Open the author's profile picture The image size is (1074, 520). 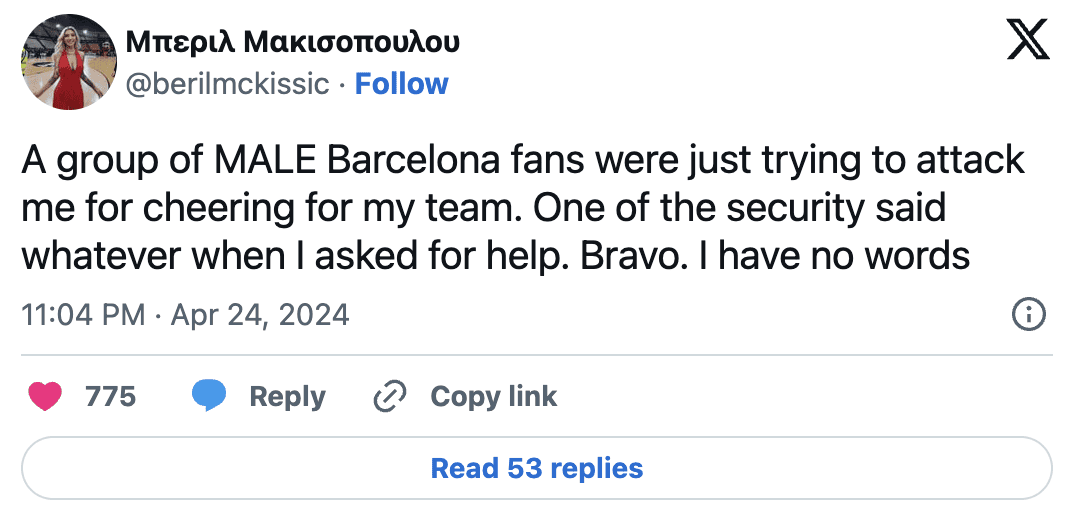tap(66, 62)
